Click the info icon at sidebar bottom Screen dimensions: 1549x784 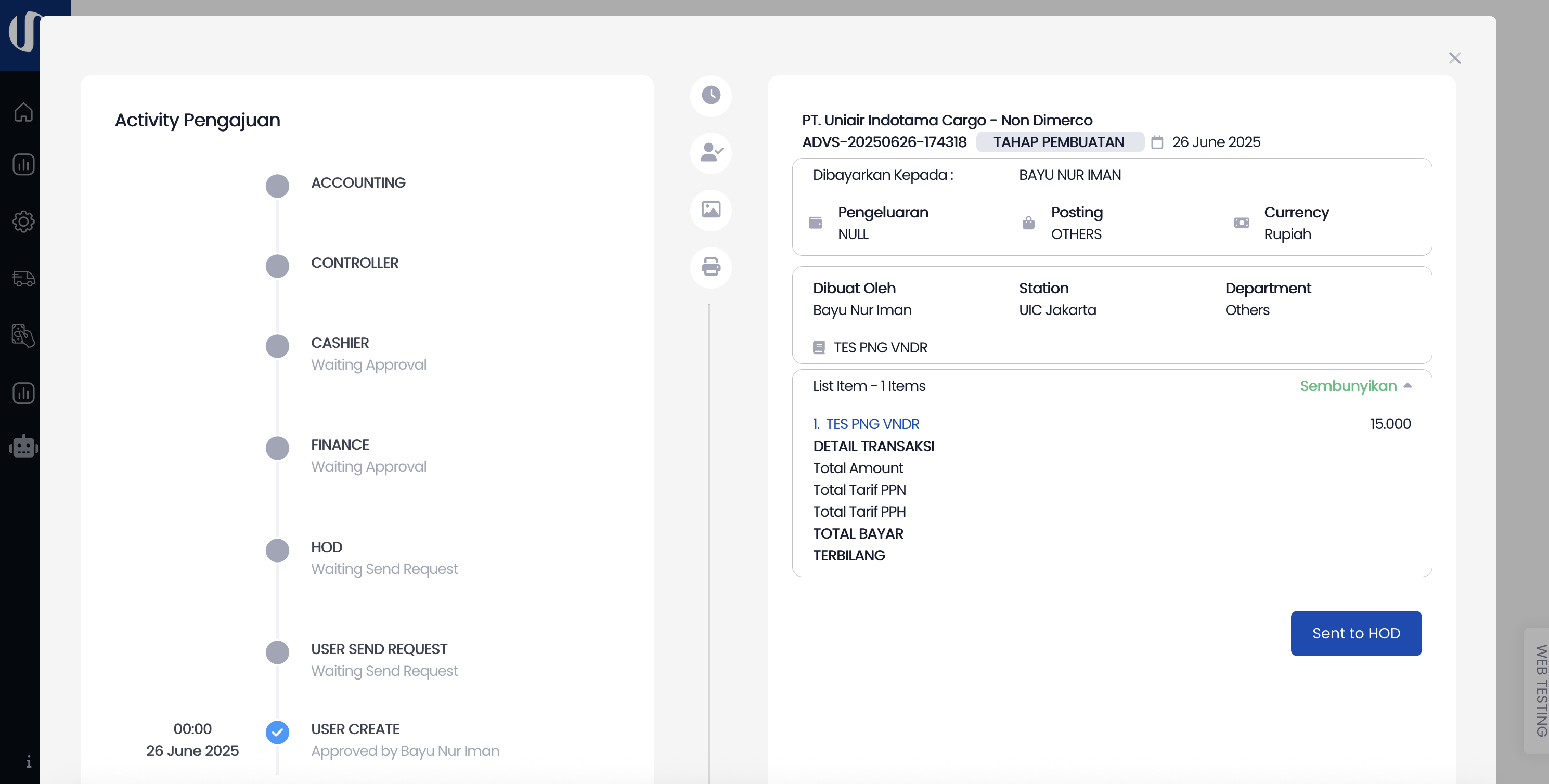point(28,762)
